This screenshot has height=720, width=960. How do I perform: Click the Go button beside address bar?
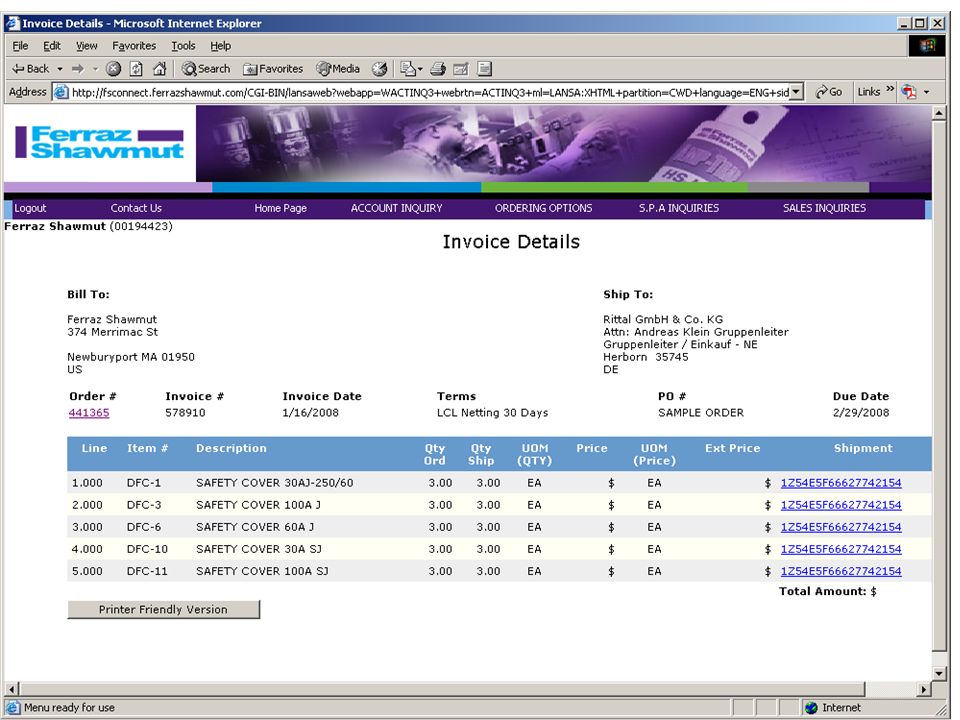[829, 92]
